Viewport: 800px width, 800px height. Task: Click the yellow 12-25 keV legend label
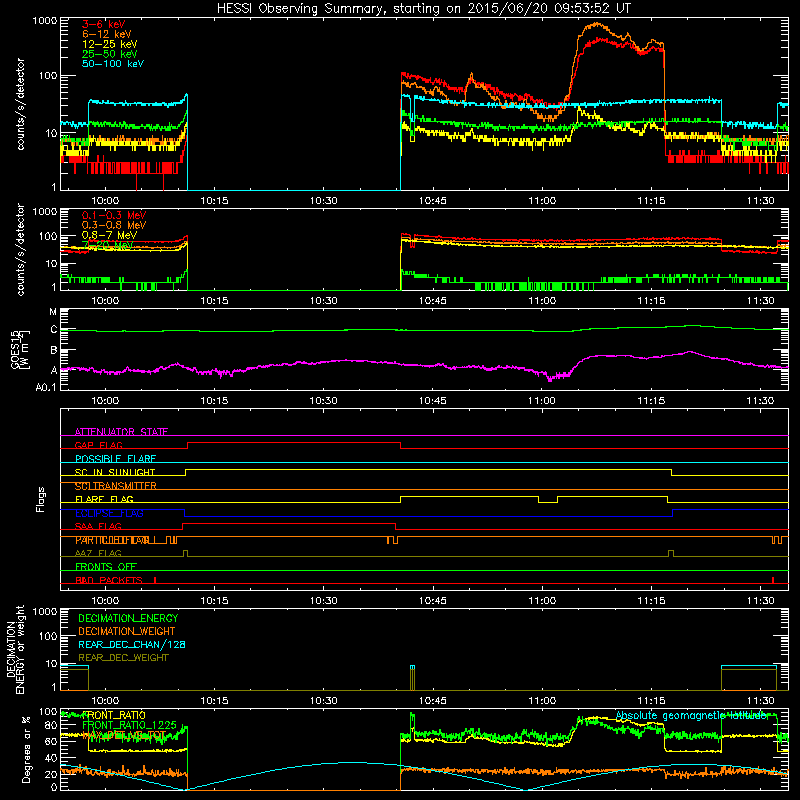click(x=110, y=44)
